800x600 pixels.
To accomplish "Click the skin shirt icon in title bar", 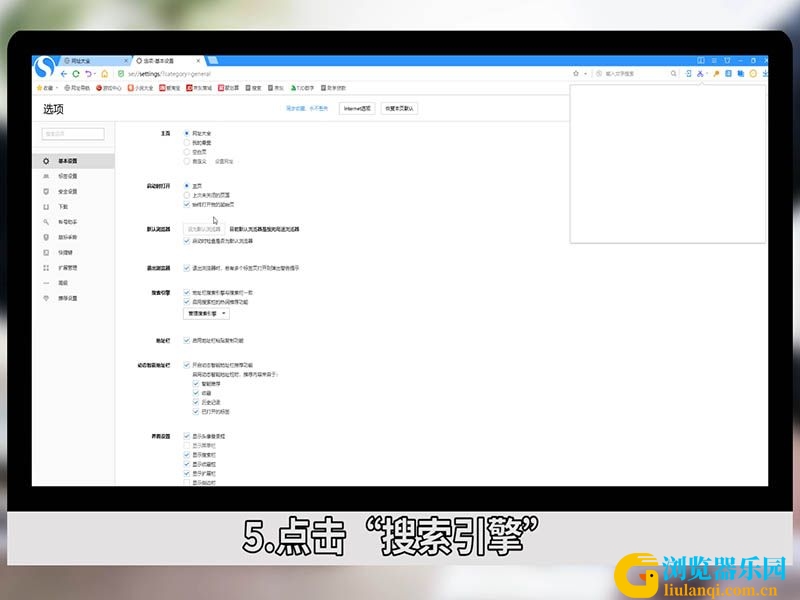I will tap(727, 60).
